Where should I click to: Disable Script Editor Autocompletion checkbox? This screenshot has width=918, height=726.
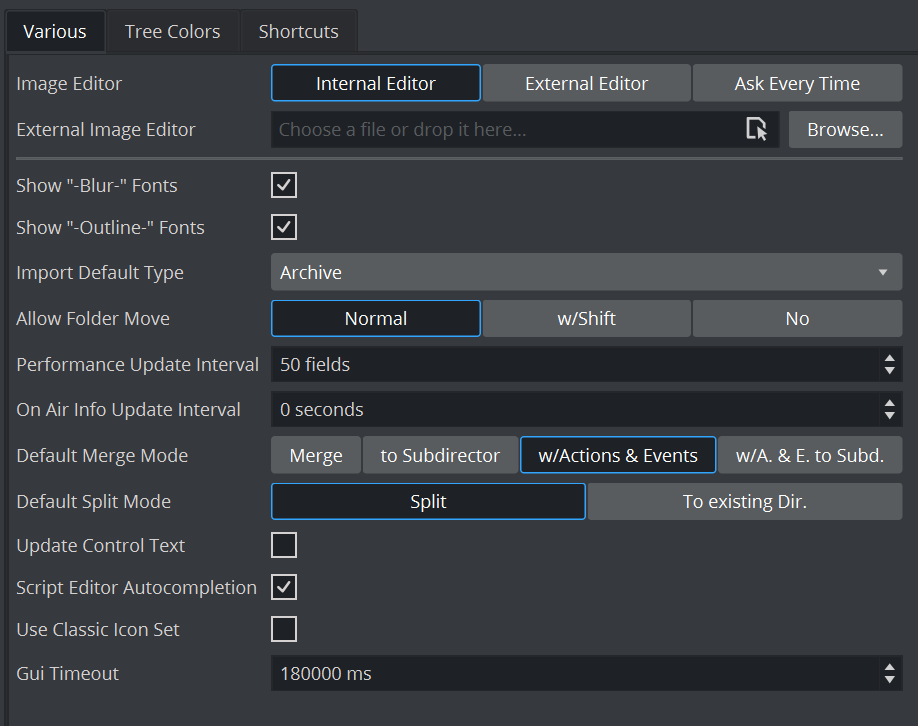[284, 587]
